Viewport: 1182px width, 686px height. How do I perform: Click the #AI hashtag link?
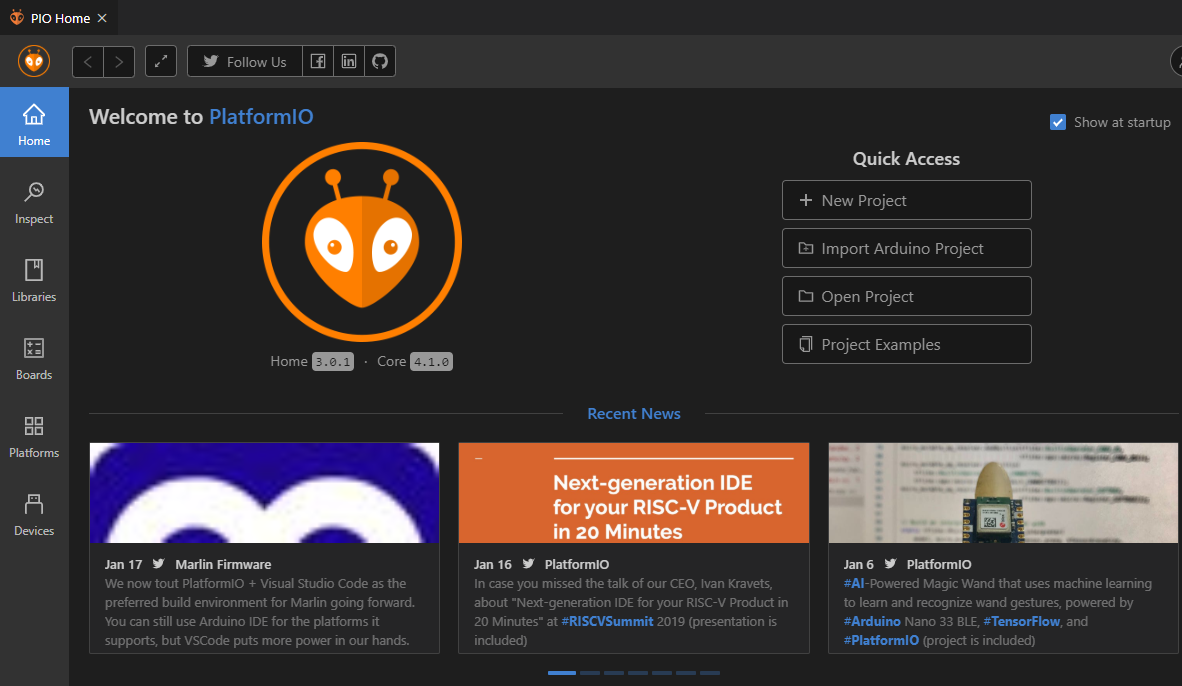tap(854, 583)
